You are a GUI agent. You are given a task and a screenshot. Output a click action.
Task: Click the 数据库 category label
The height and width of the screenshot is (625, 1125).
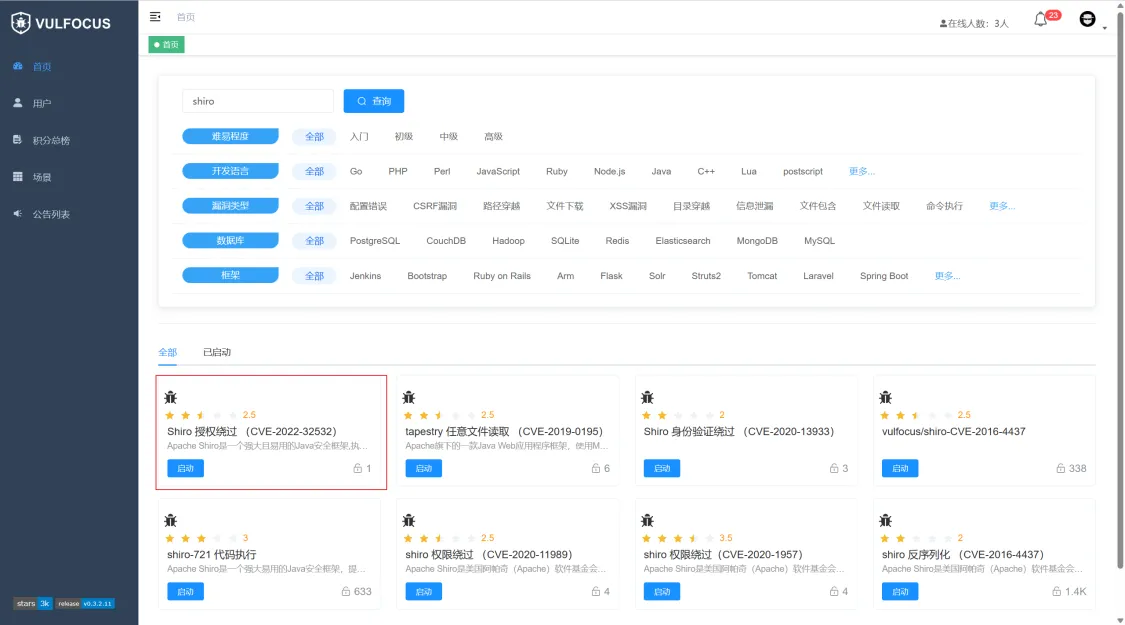230,240
